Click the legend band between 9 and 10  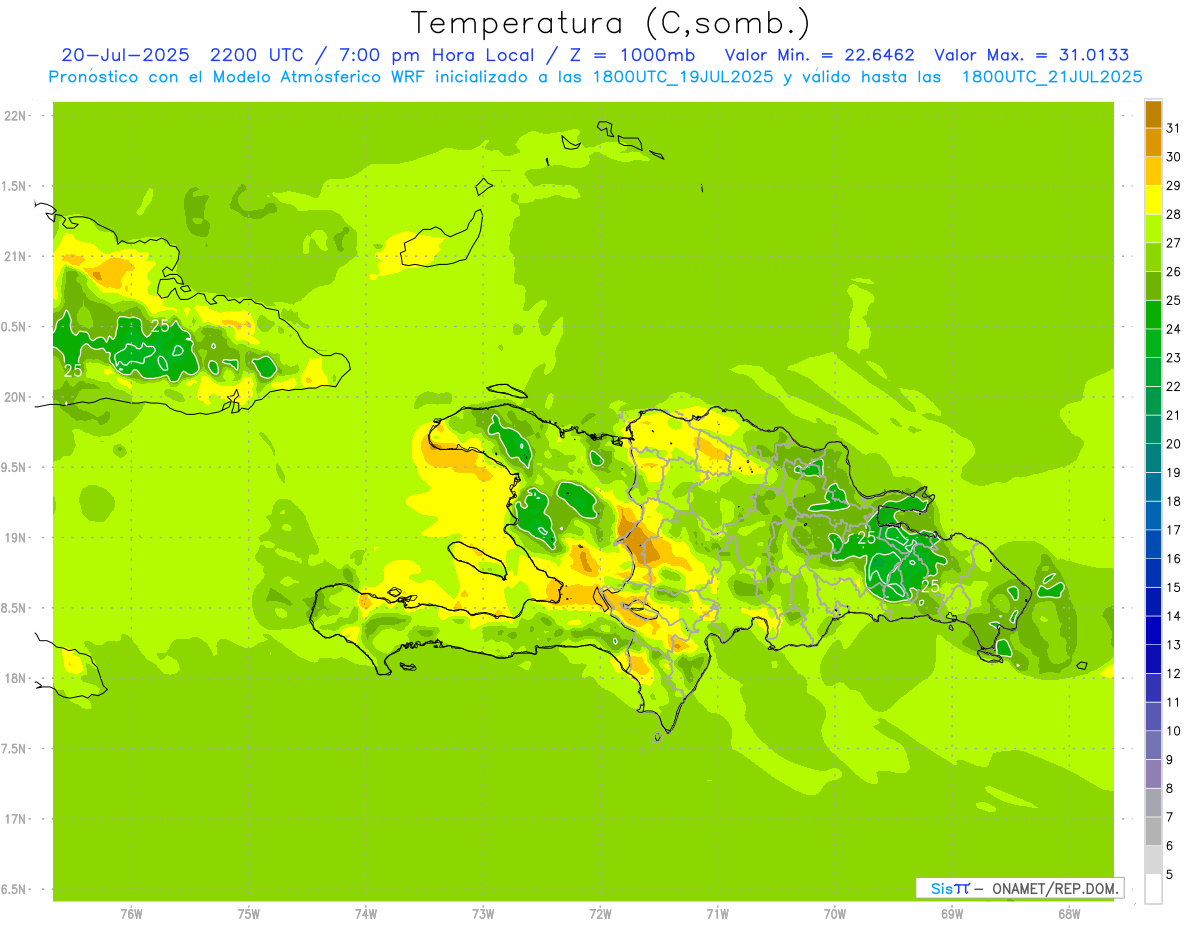(x=1153, y=745)
